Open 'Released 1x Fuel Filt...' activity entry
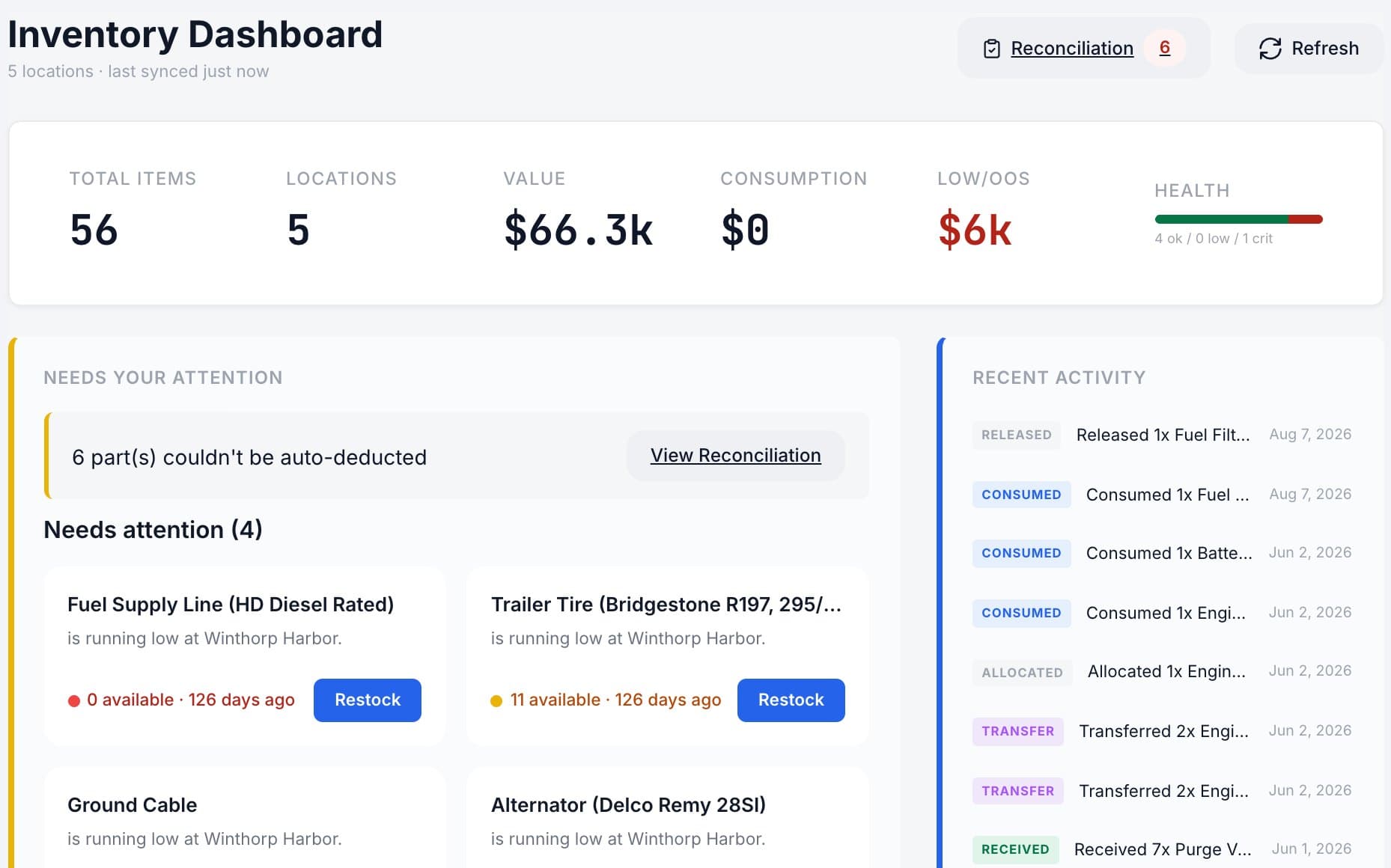Viewport: 1391px width, 868px height. click(1163, 435)
